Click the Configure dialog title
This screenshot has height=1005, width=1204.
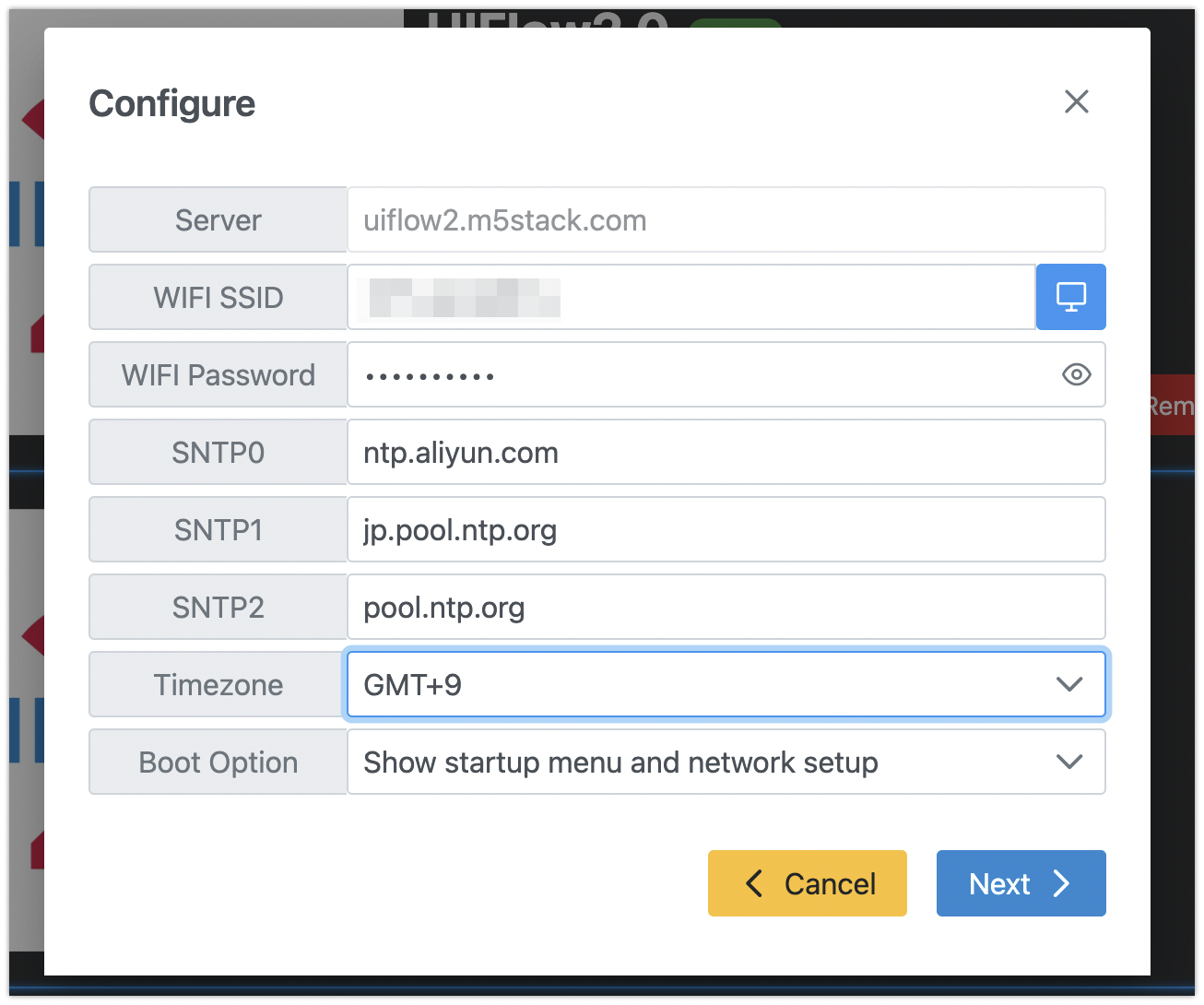click(172, 103)
